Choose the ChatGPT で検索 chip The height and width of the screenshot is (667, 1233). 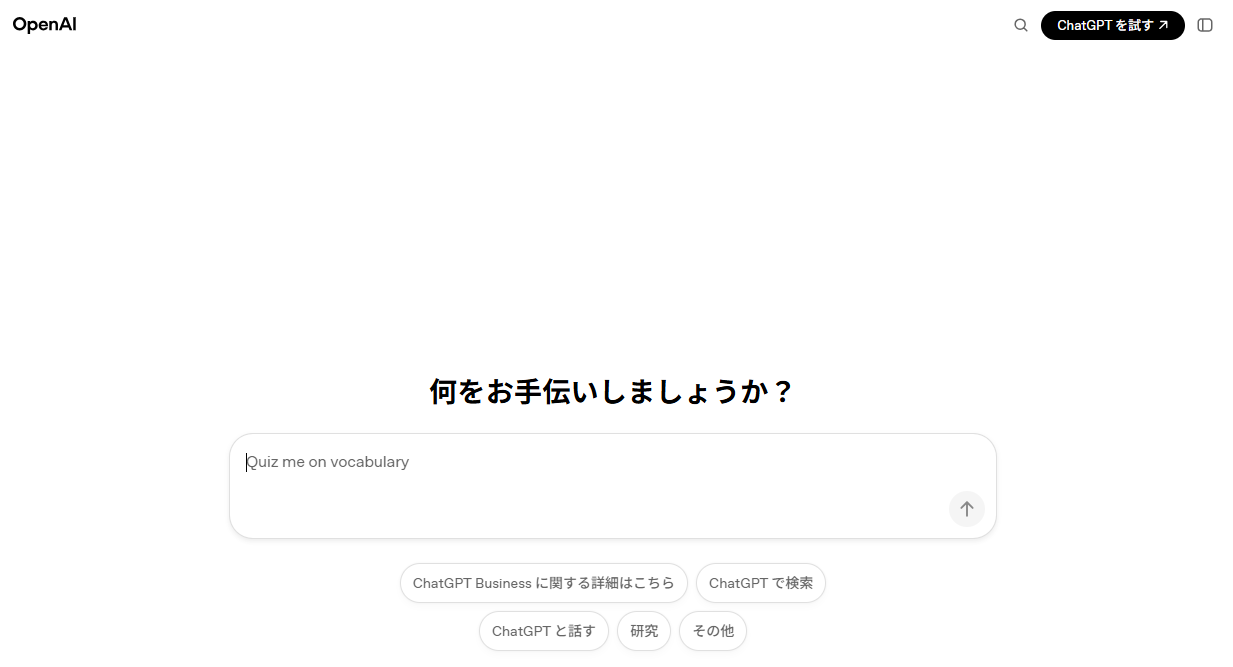click(761, 583)
